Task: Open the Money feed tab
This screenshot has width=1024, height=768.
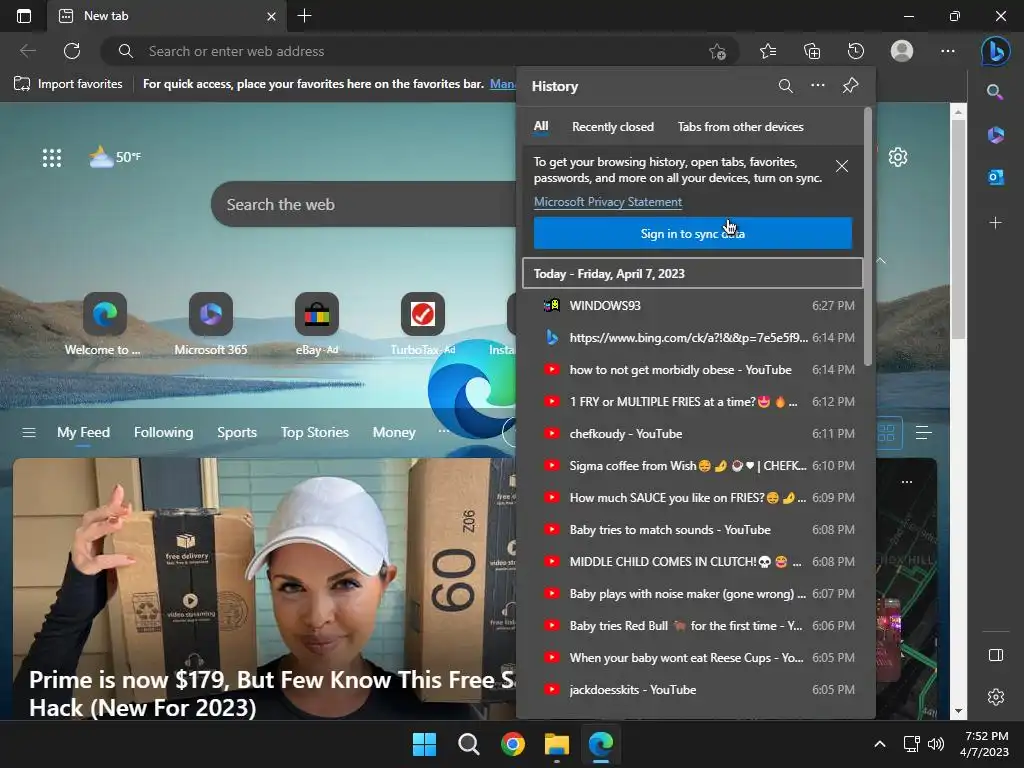Action: 394,432
